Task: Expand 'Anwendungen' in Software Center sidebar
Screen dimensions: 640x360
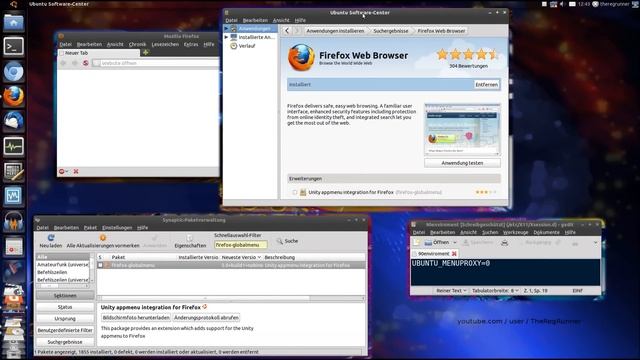Action: (x=226, y=29)
